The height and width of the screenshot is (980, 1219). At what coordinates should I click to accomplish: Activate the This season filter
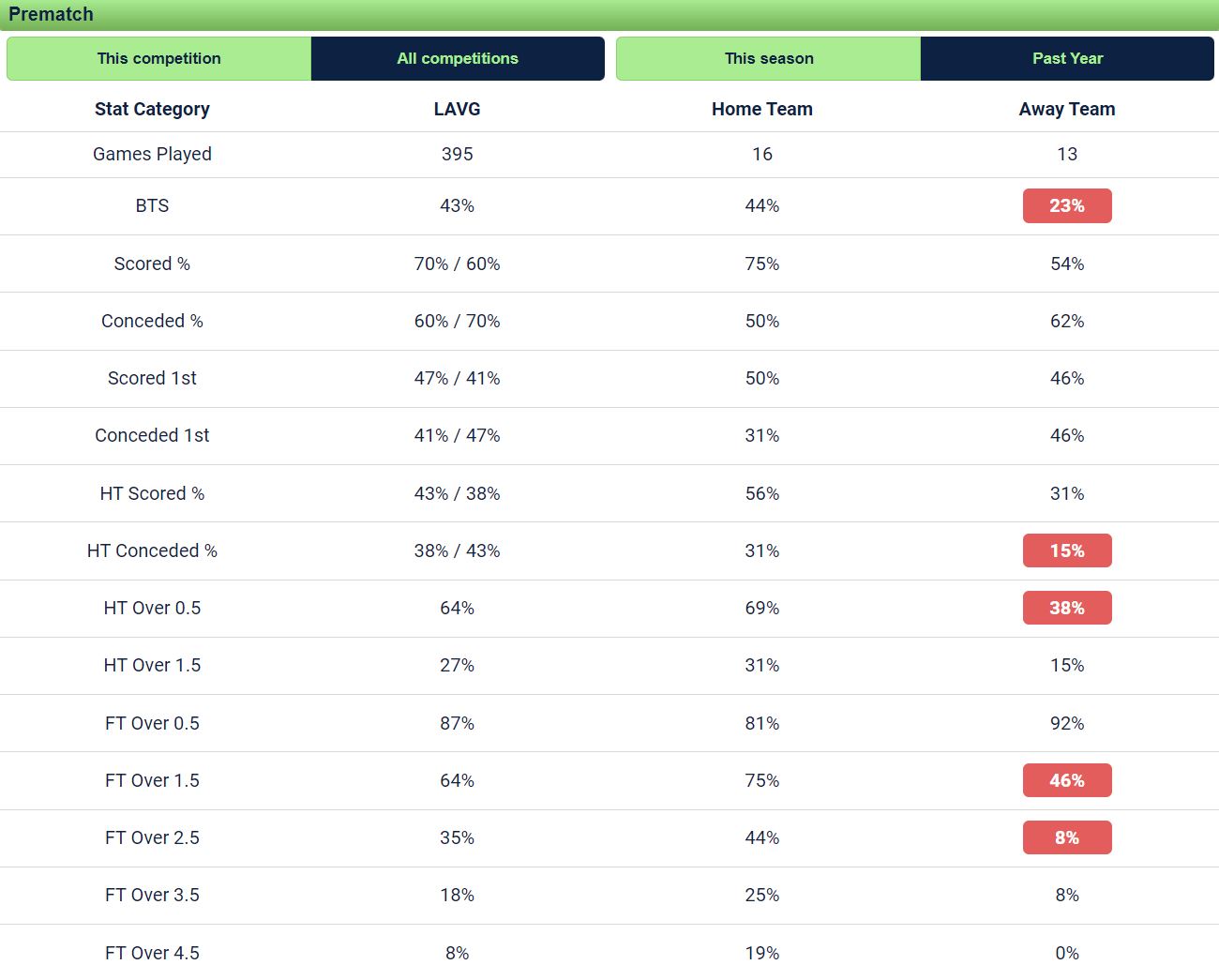(x=767, y=58)
